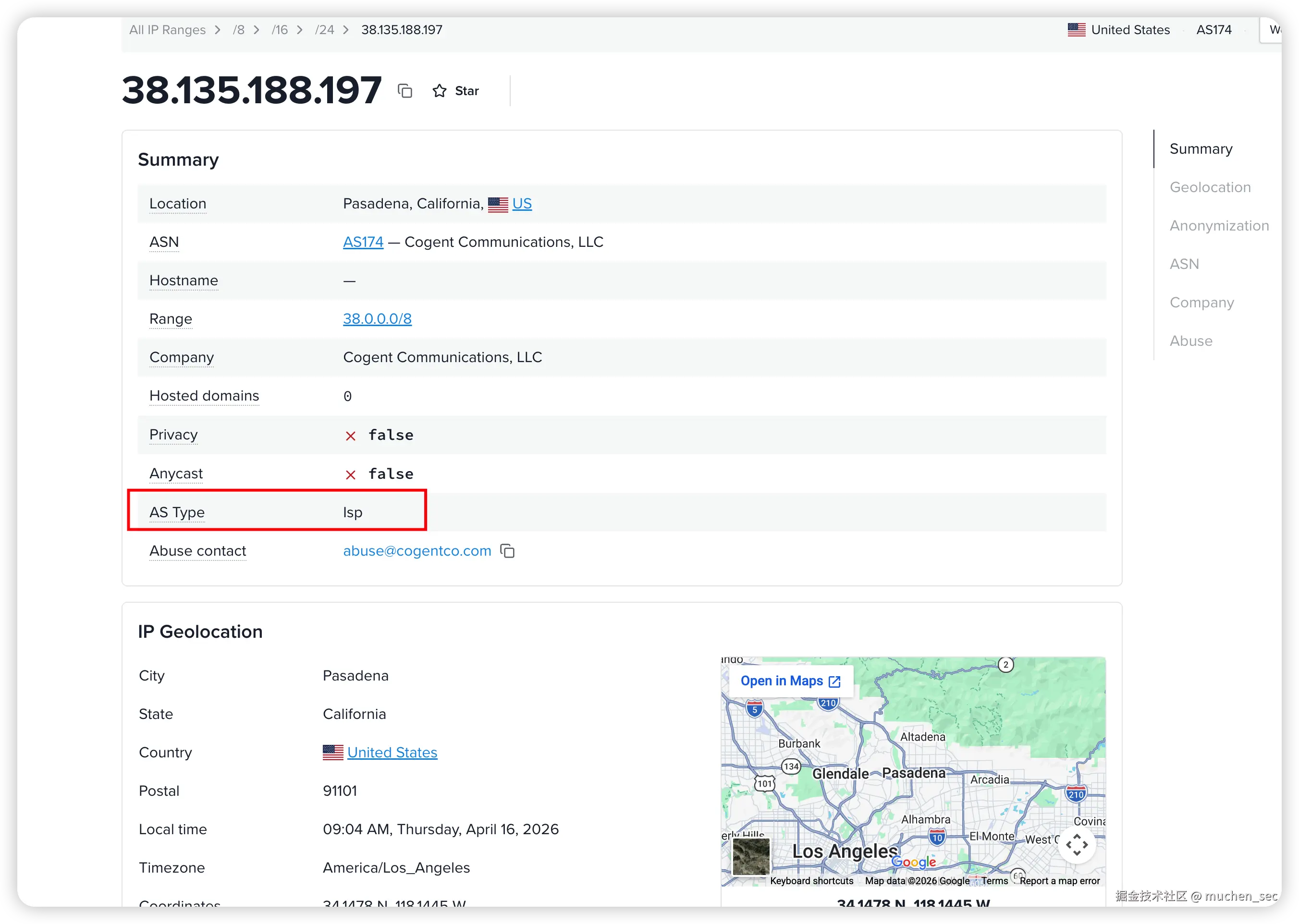Click Open in Maps button
The image size is (1299, 924).
coord(790,681)
